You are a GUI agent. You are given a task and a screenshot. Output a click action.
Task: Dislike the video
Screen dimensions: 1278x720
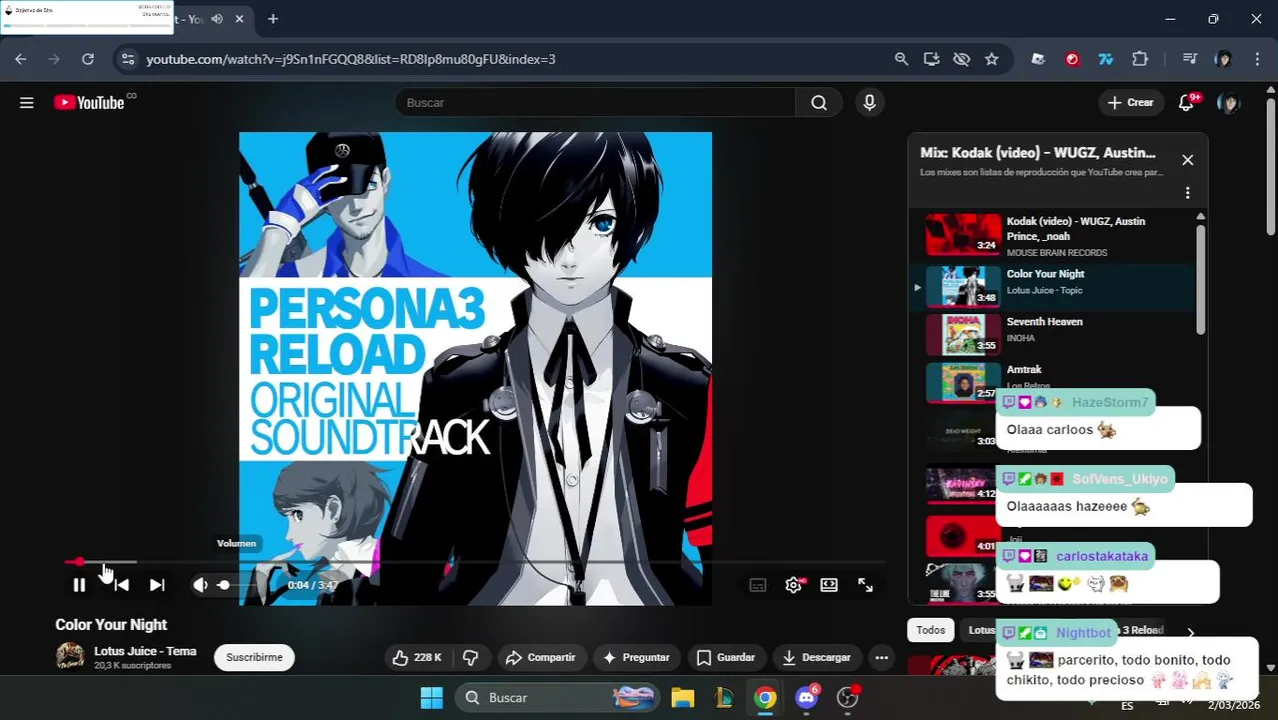(x=470, y=657)
